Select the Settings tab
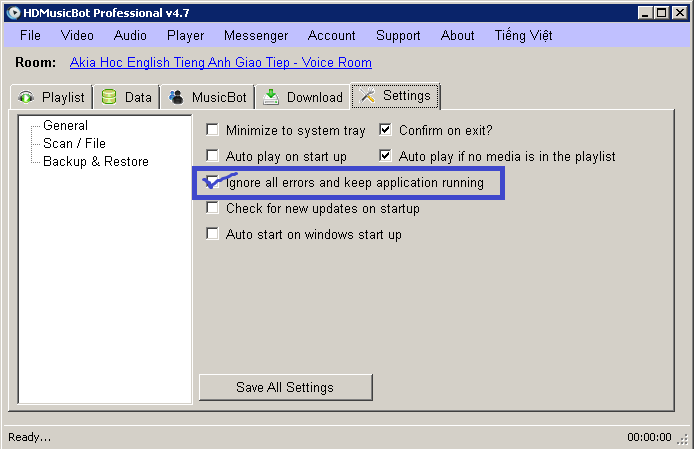694x449 pixels. pos(395,96)
